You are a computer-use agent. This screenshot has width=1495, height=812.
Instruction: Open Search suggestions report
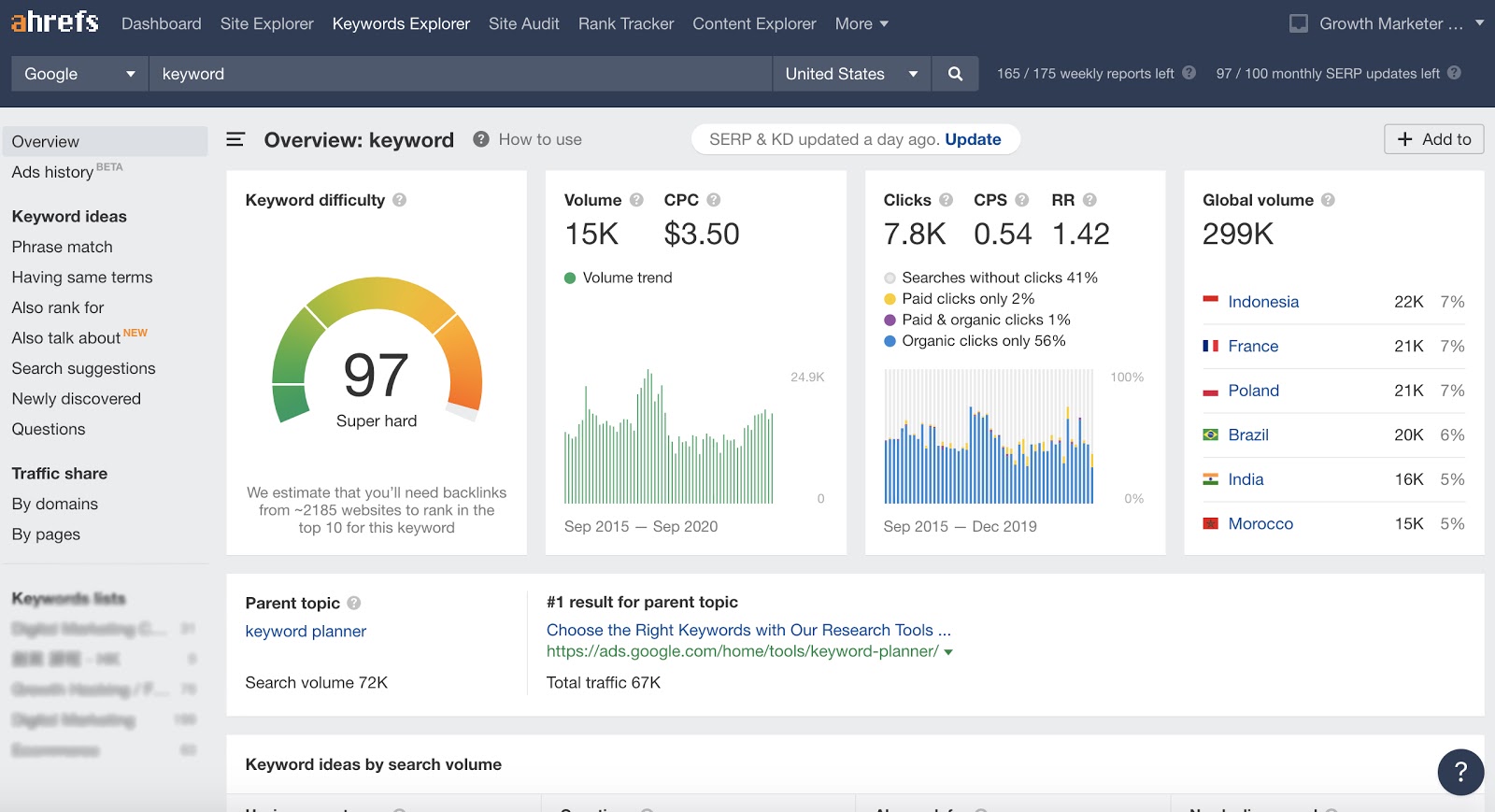[x=83, y=368]
